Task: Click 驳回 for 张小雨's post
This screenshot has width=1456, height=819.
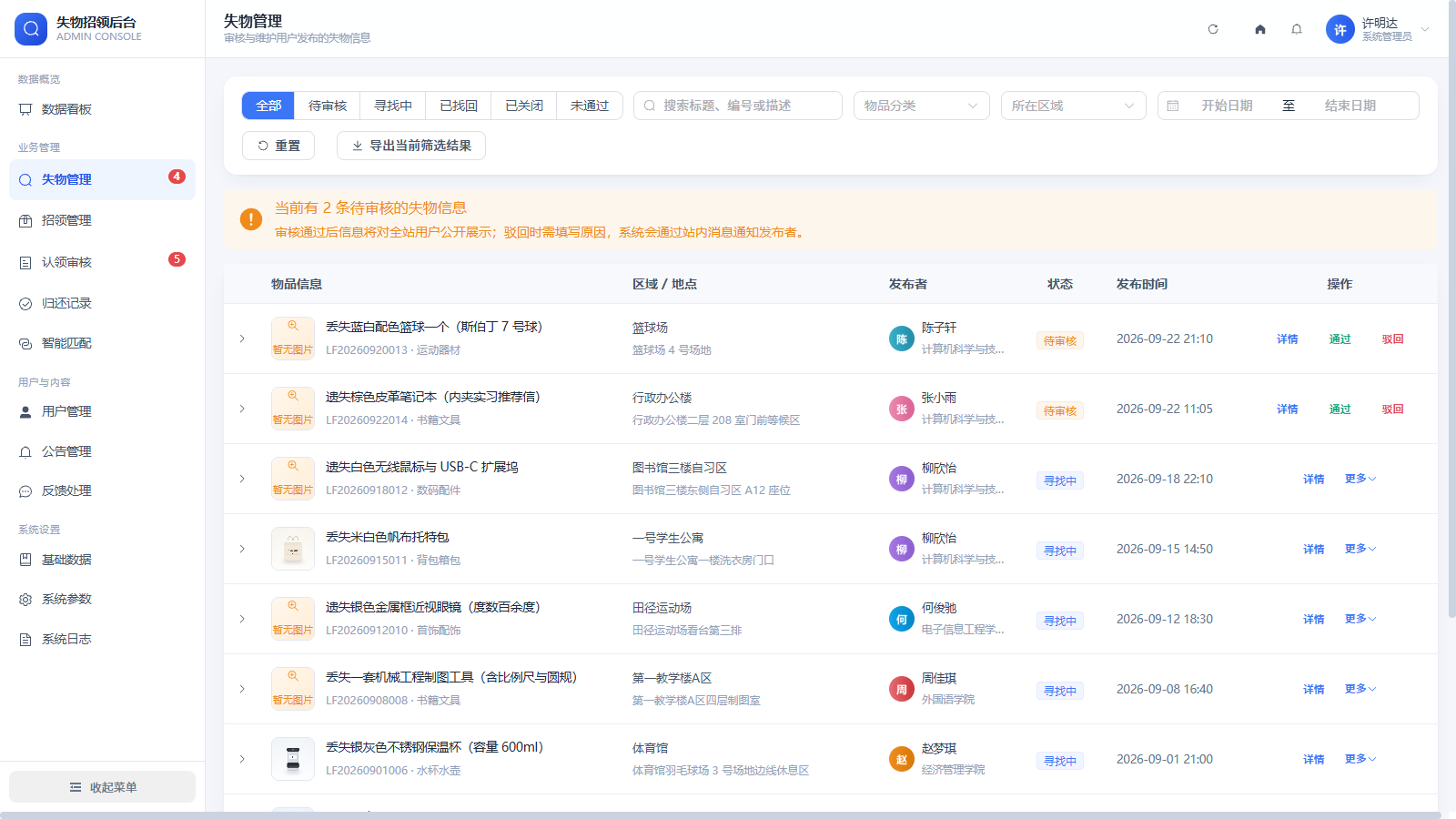Action: tap(1392, 409)
